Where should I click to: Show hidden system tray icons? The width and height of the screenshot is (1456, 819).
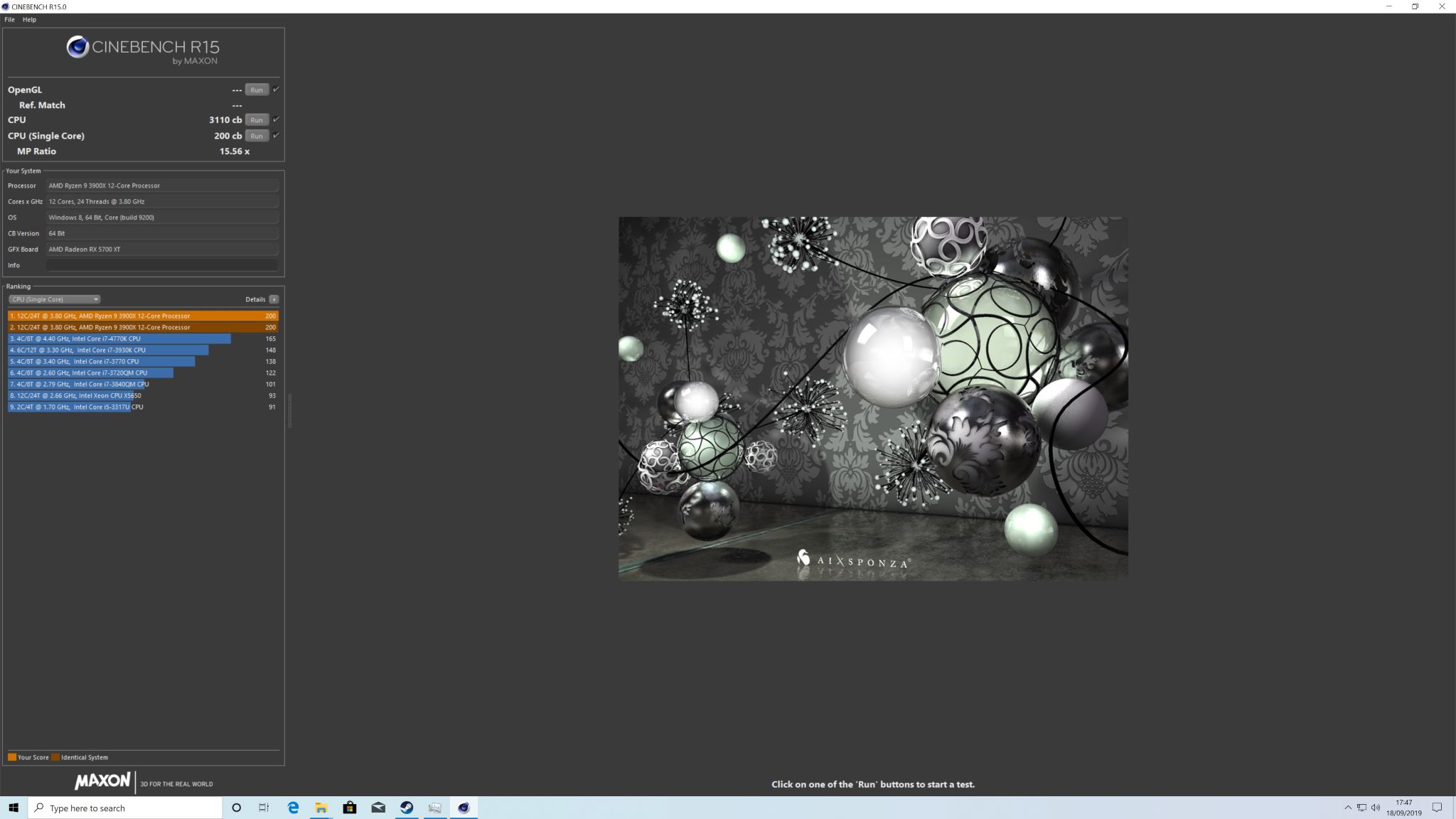coord(1348,808)
